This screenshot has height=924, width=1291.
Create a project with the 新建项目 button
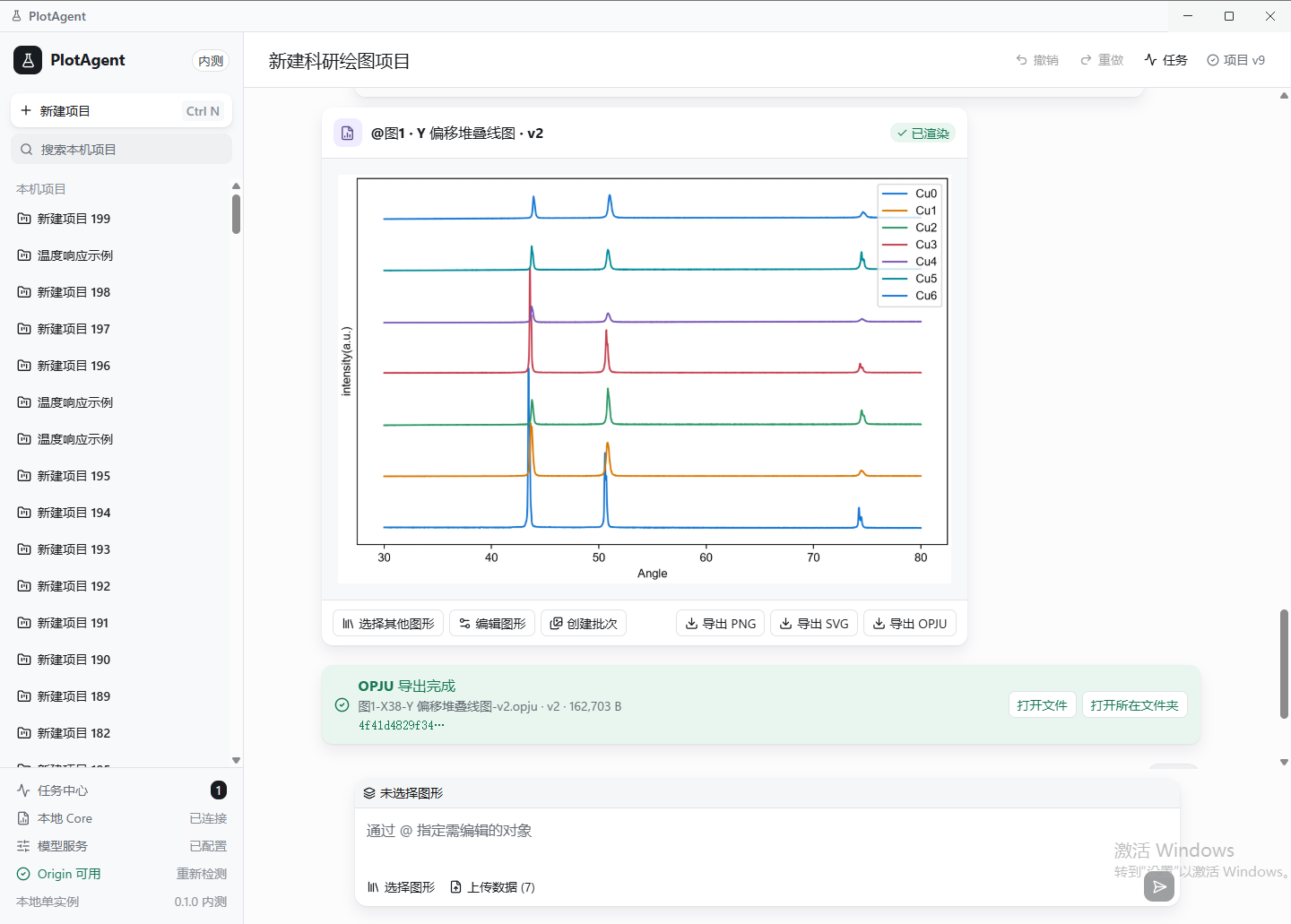coord(121,111)
